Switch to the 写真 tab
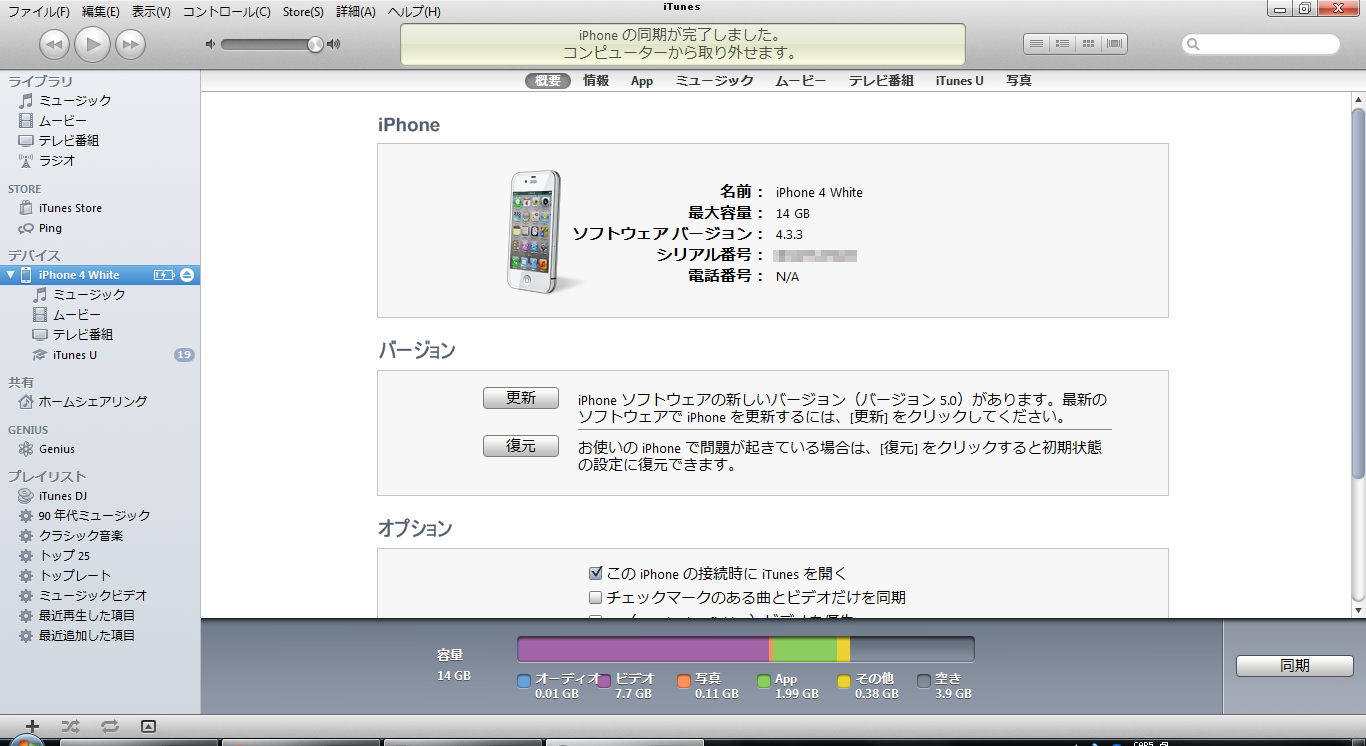 click(1019, 81)
